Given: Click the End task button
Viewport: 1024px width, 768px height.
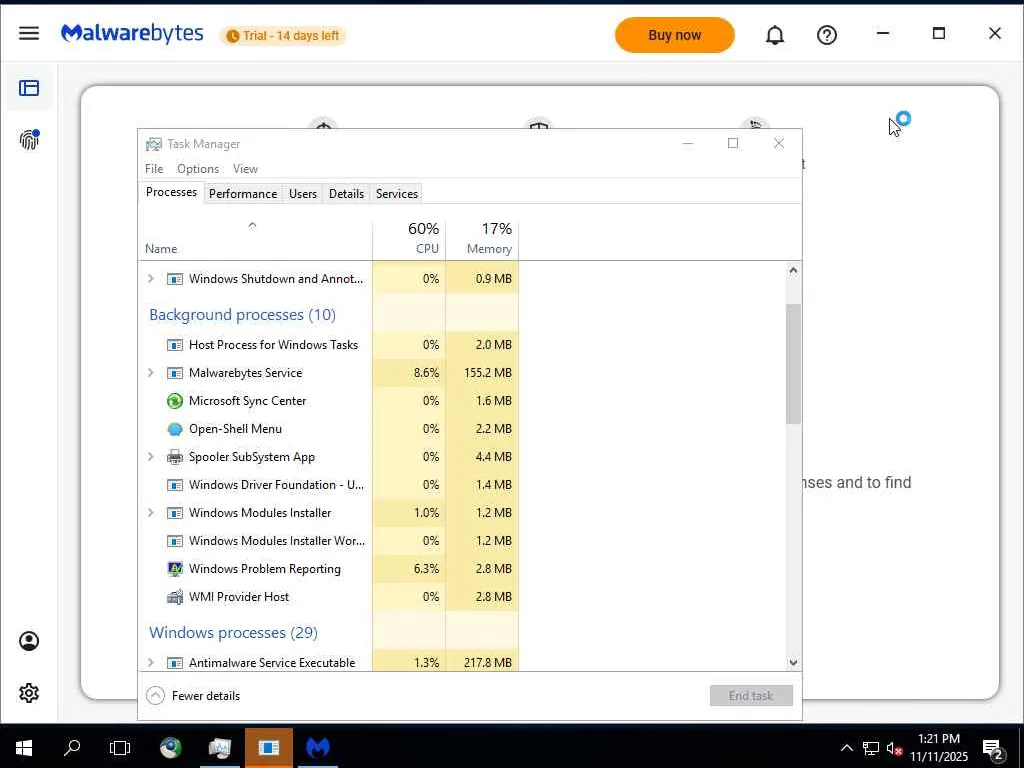Looking at the screenshot, I should 751,696.
